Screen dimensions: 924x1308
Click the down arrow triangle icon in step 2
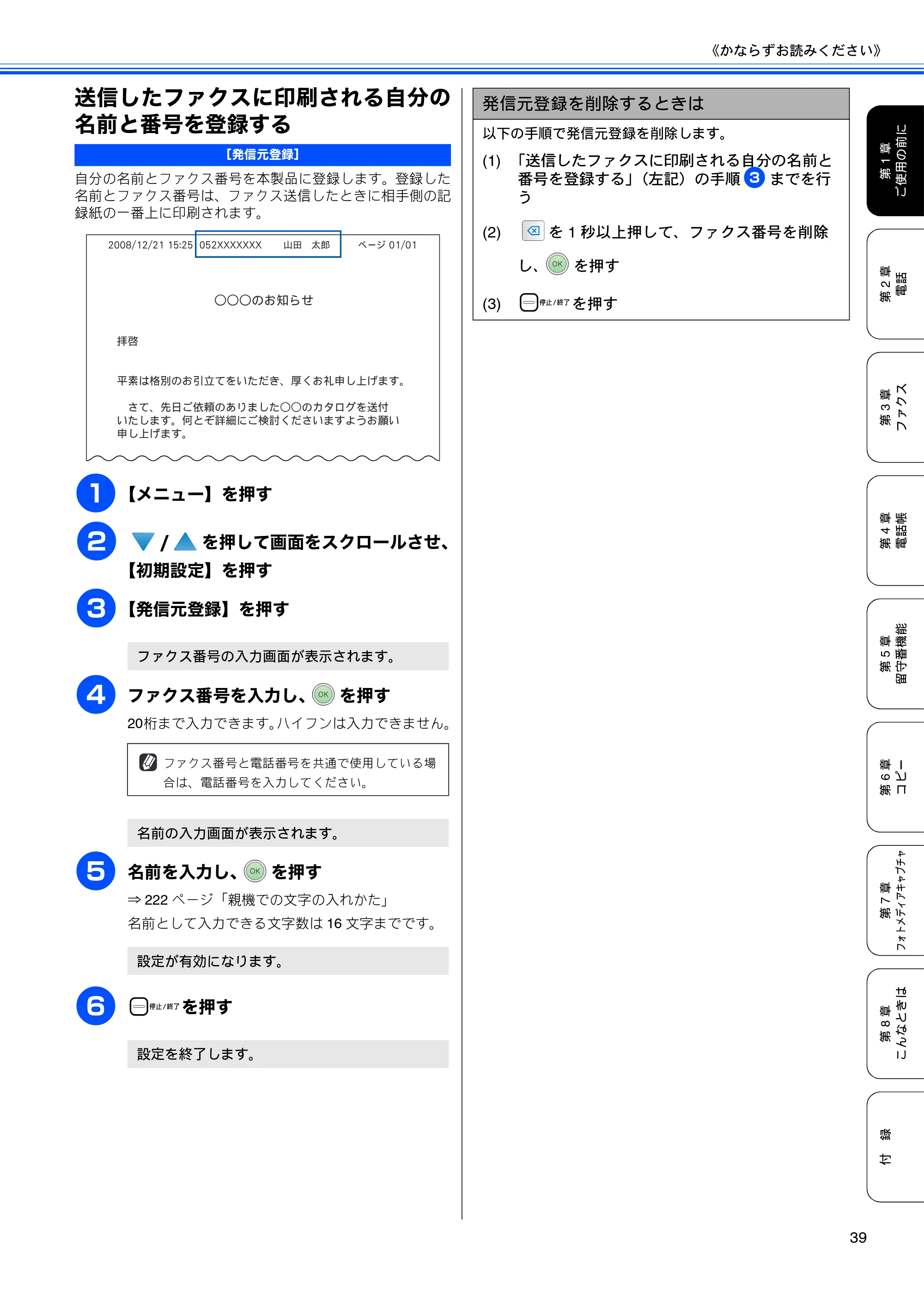coord(143,542)
